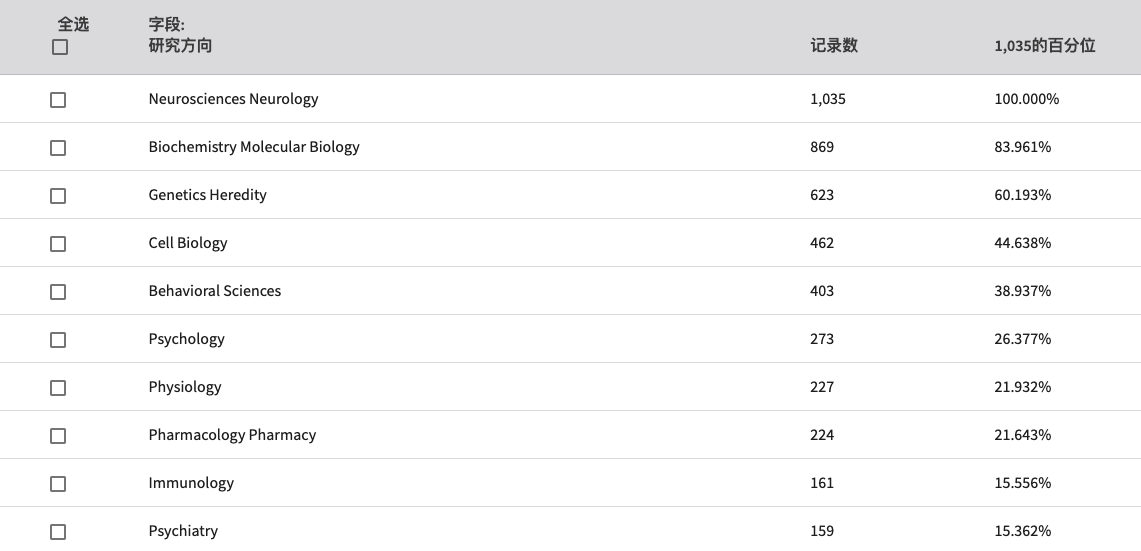Click the 869 record count
1141x551 pixels.
pyautogui.click(x=822, y=147)
